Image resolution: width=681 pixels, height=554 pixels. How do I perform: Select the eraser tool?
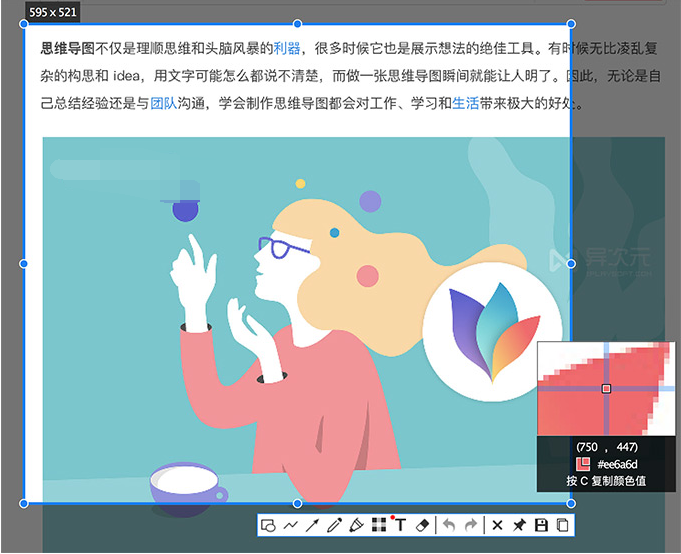(423, 525)
